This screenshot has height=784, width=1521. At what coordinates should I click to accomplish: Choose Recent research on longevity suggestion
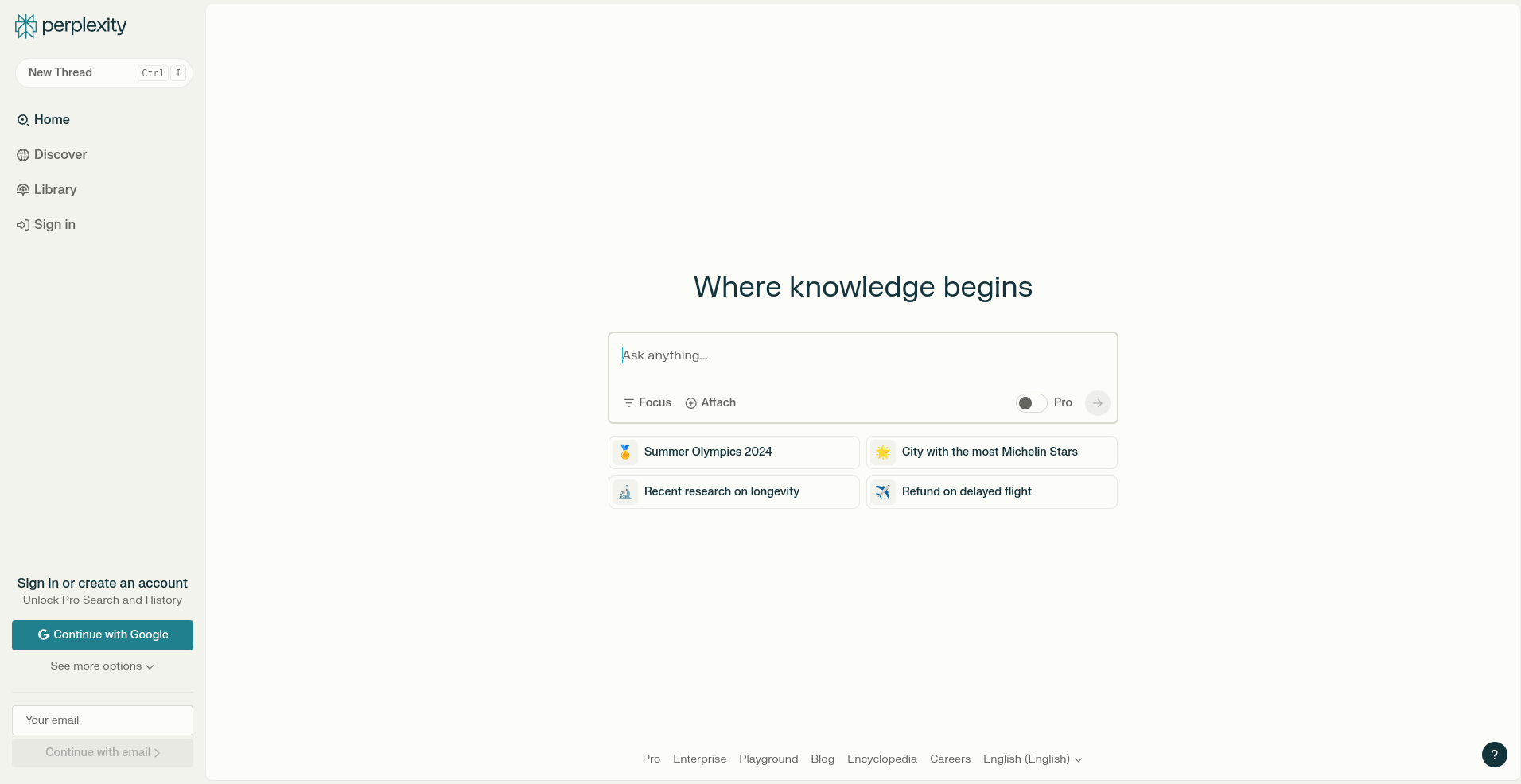pos(733,492)
